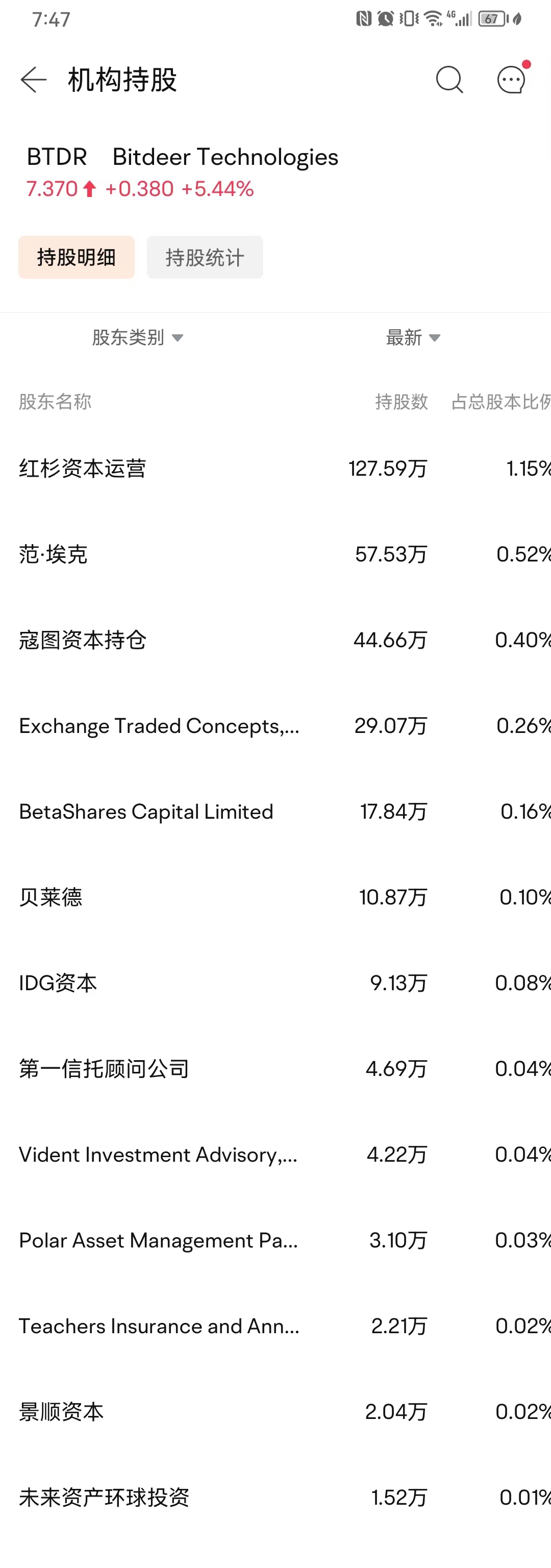Switch to the 持股统计 tab
The image size is (551, 1568).
tap(205, 257)
